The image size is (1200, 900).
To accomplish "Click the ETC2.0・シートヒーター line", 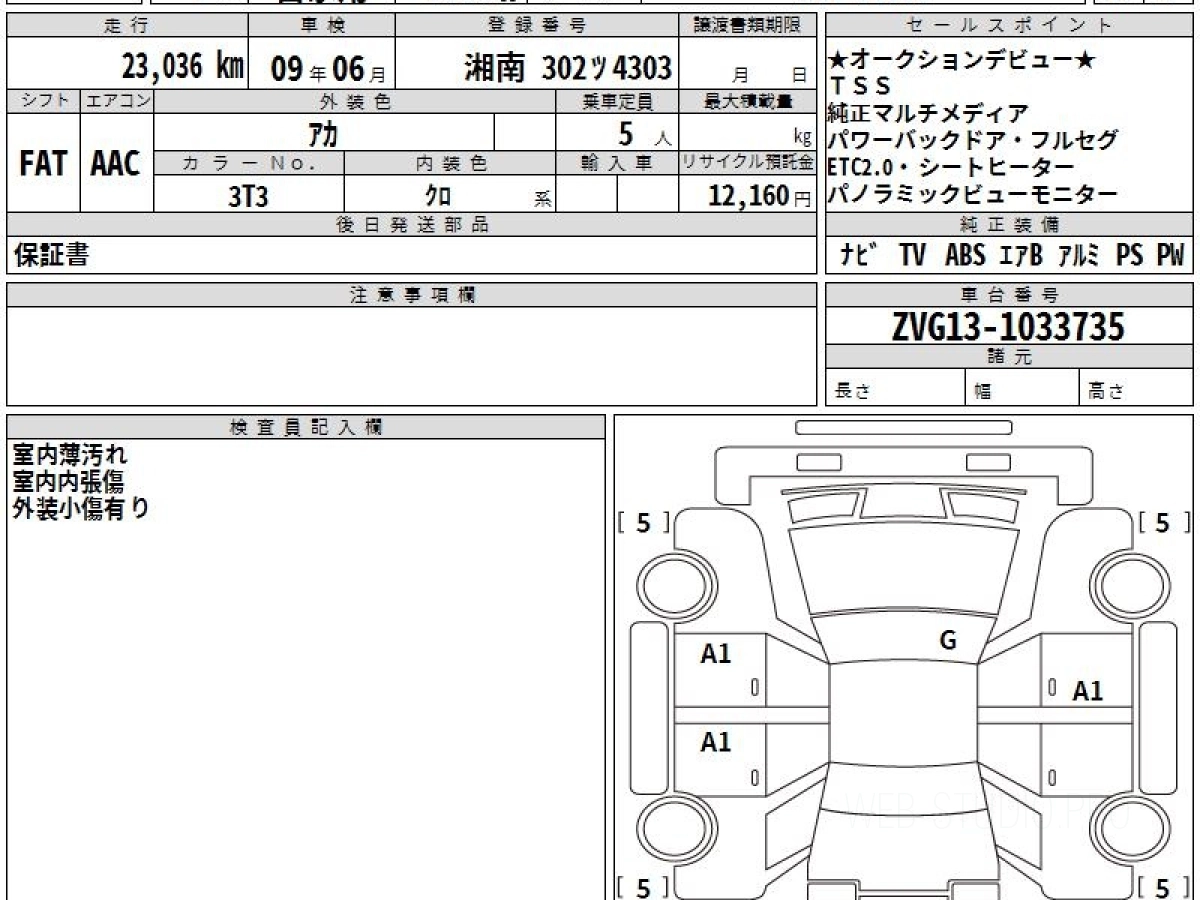I will click(951, 167).
